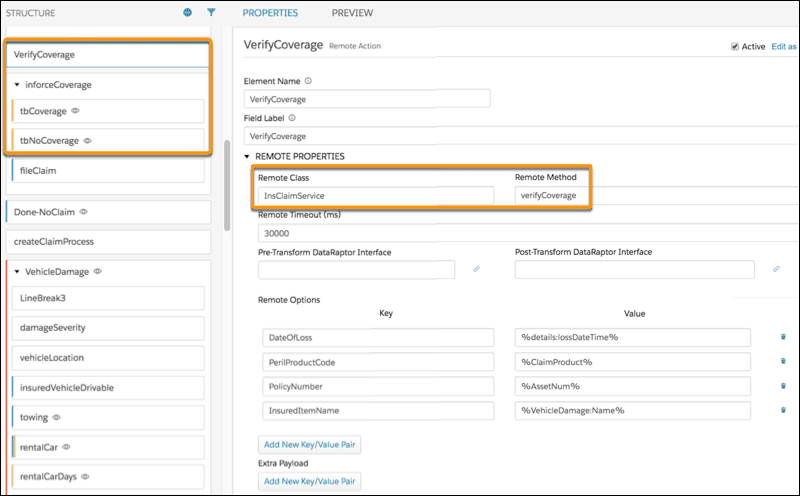Click the globe icon in Structure header
Screen dimensions: 800x496
tap(188, 12)
